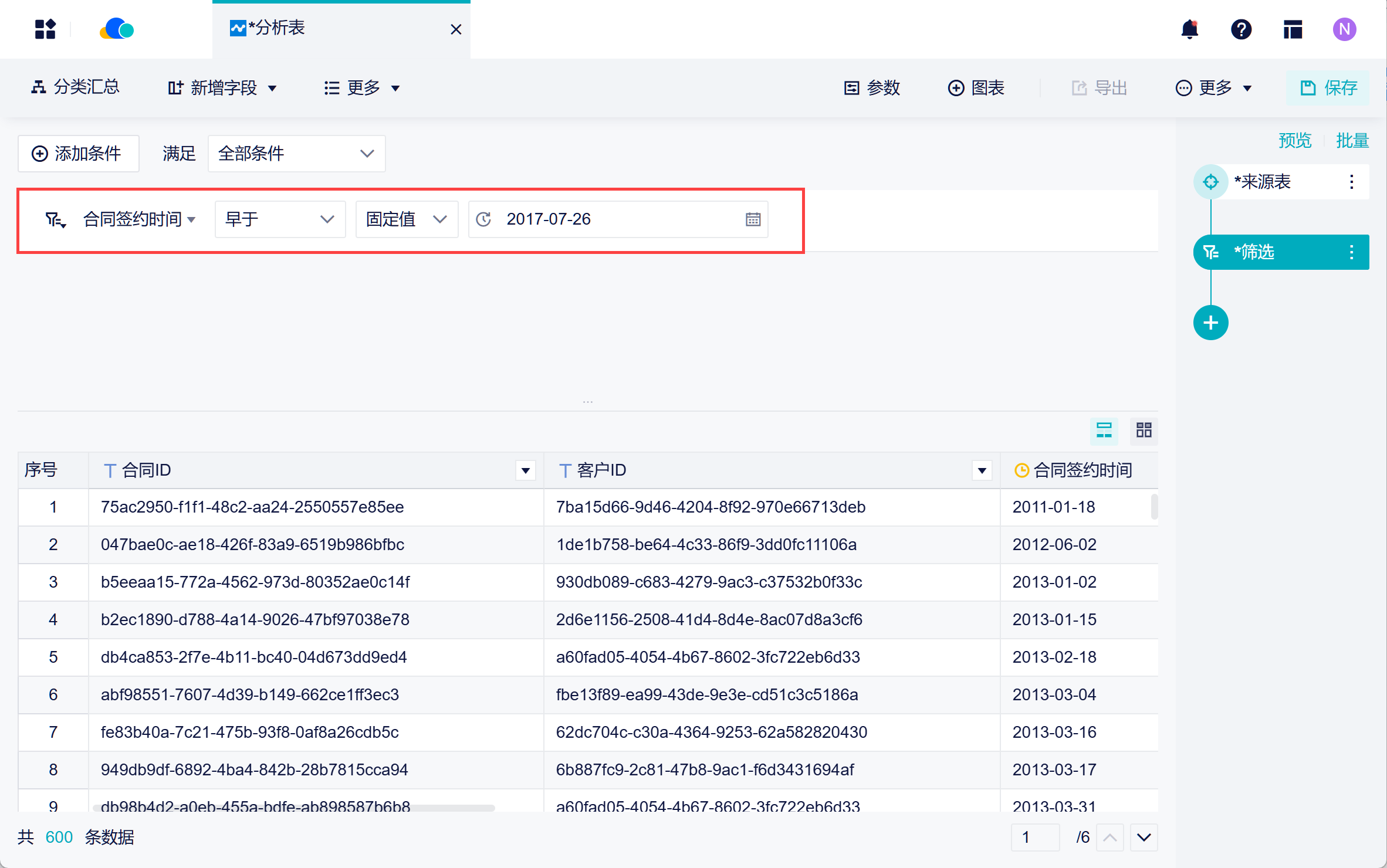
Task: Click the filter icon beside 合同签约时间
Action: [x=55, y=220]
